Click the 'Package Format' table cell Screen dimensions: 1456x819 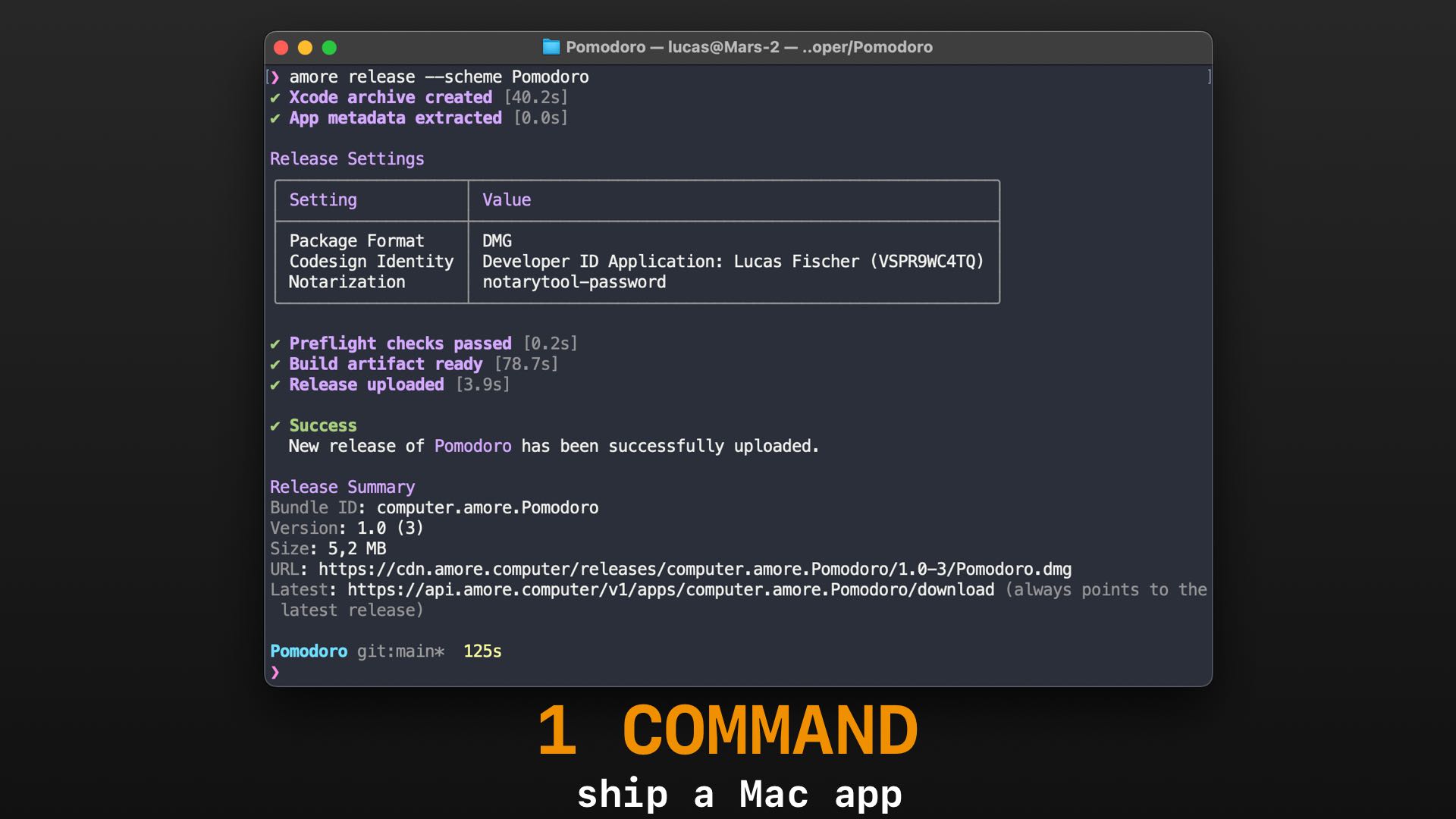(x=356, y=240)
